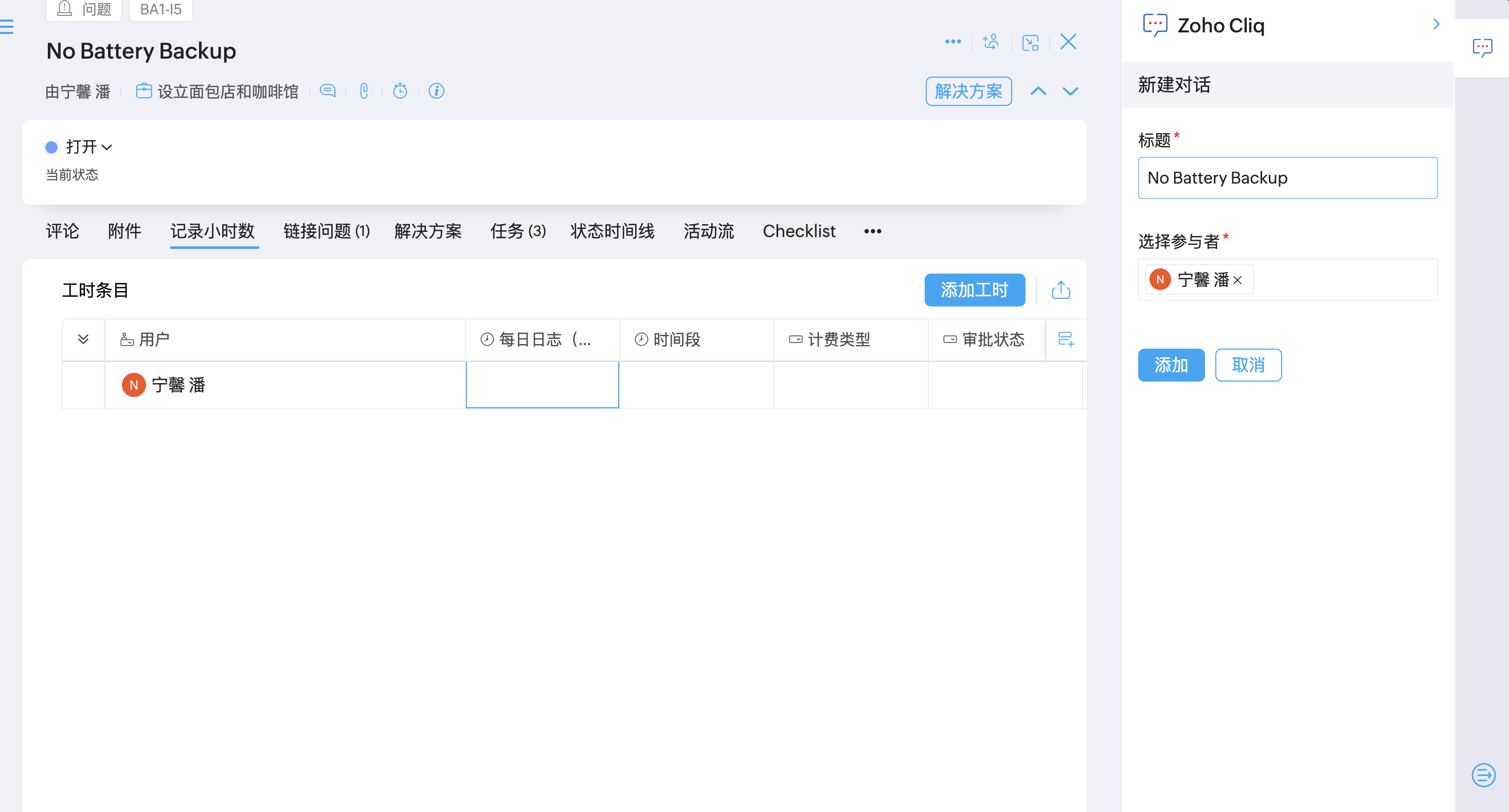Collapse the Zoho Cliq panel arrow
1509x812 pixels.
1436,25
